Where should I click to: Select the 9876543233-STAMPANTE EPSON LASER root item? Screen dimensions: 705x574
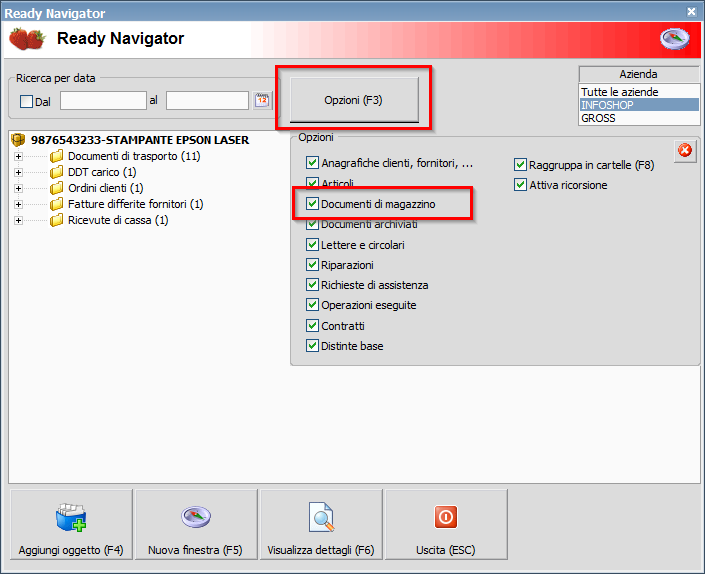(x=140, y=140)
